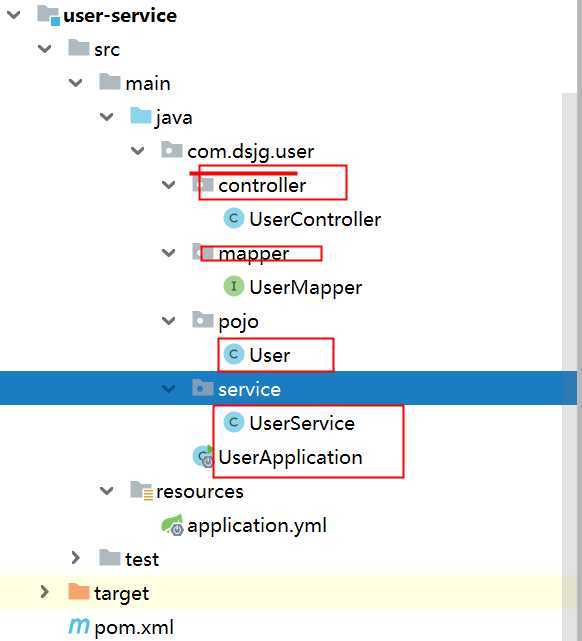Click the user-service module folder icon
The image size is (582, 641).
coord(48,15)
